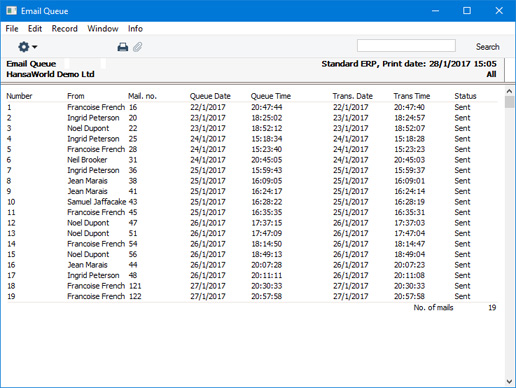This screenshot has width=516, height=388.
Task: Close the Email Queue window
Action: click(x=499, y=11)
